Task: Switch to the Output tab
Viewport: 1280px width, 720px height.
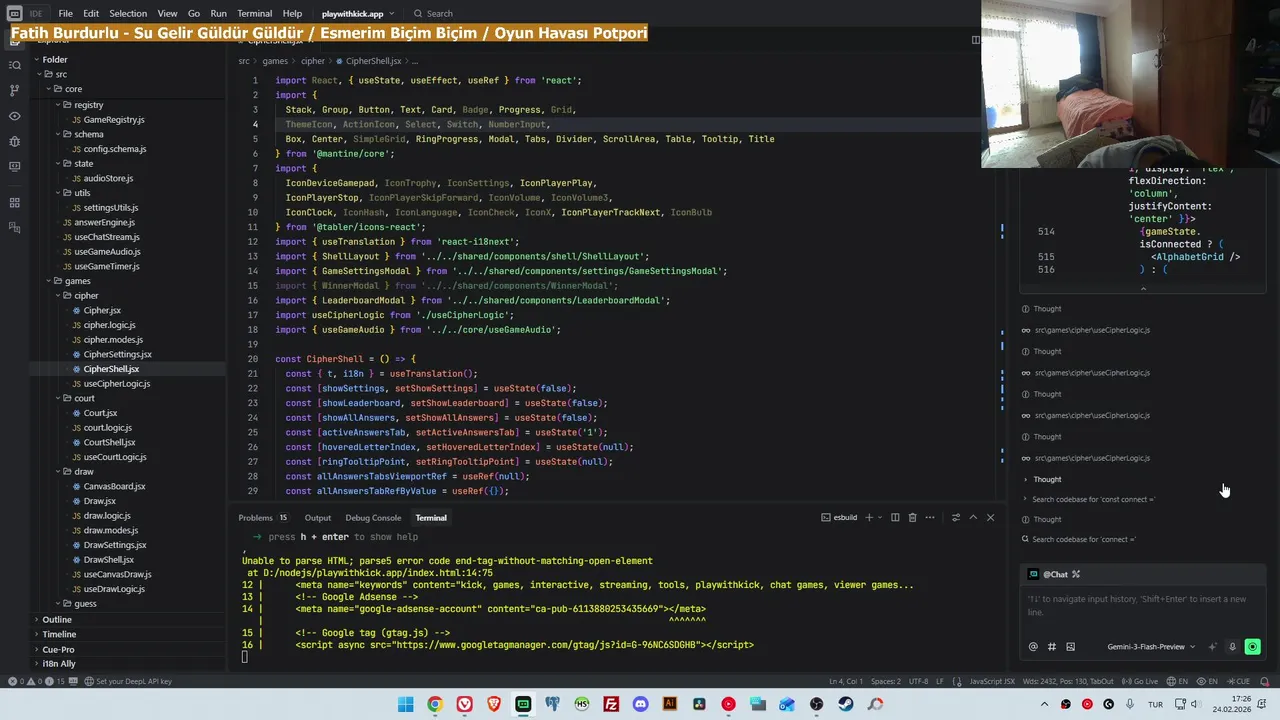Action: tap(318, 517)
